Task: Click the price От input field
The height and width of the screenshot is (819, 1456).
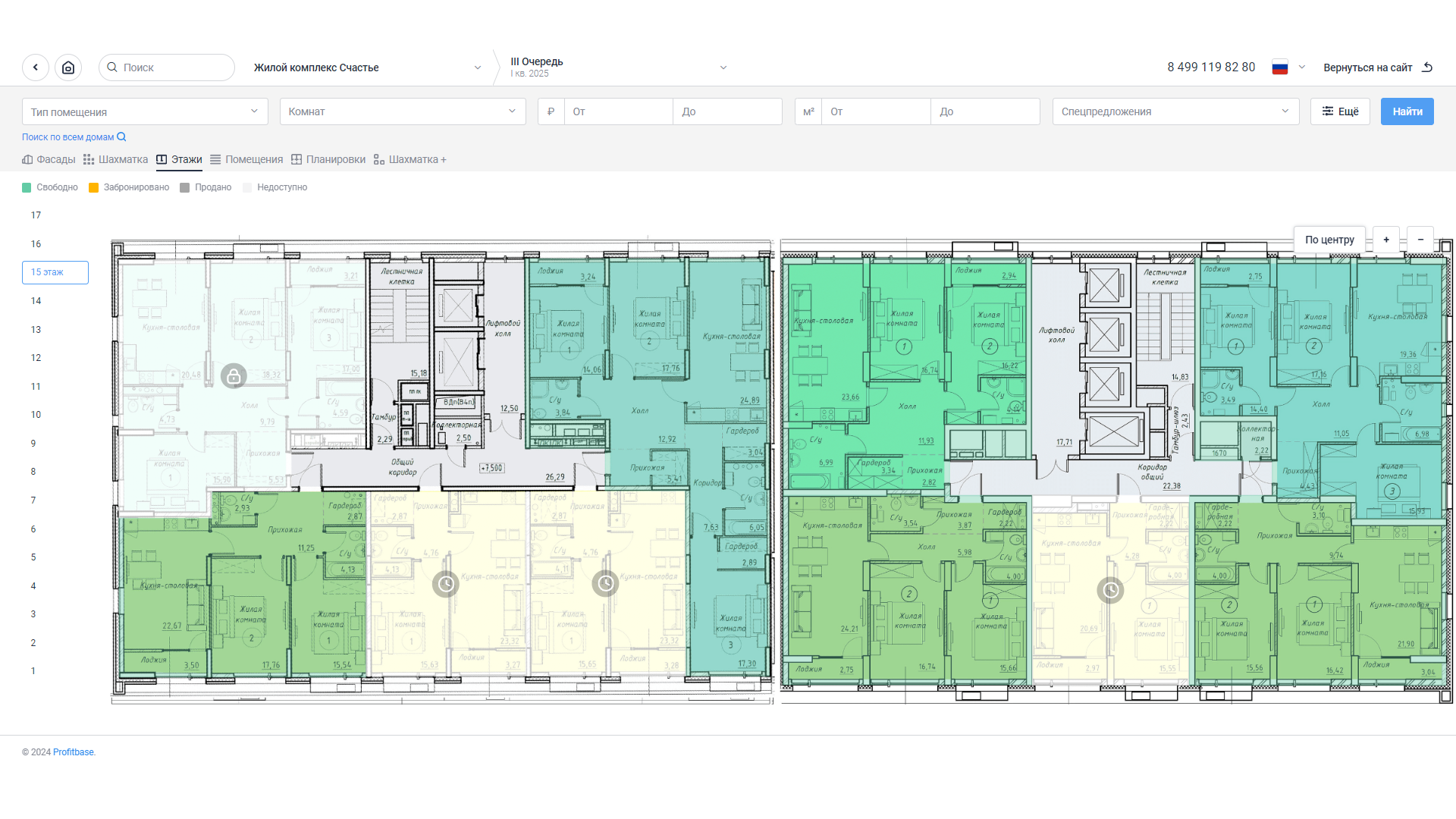Action: pos(619,111)
